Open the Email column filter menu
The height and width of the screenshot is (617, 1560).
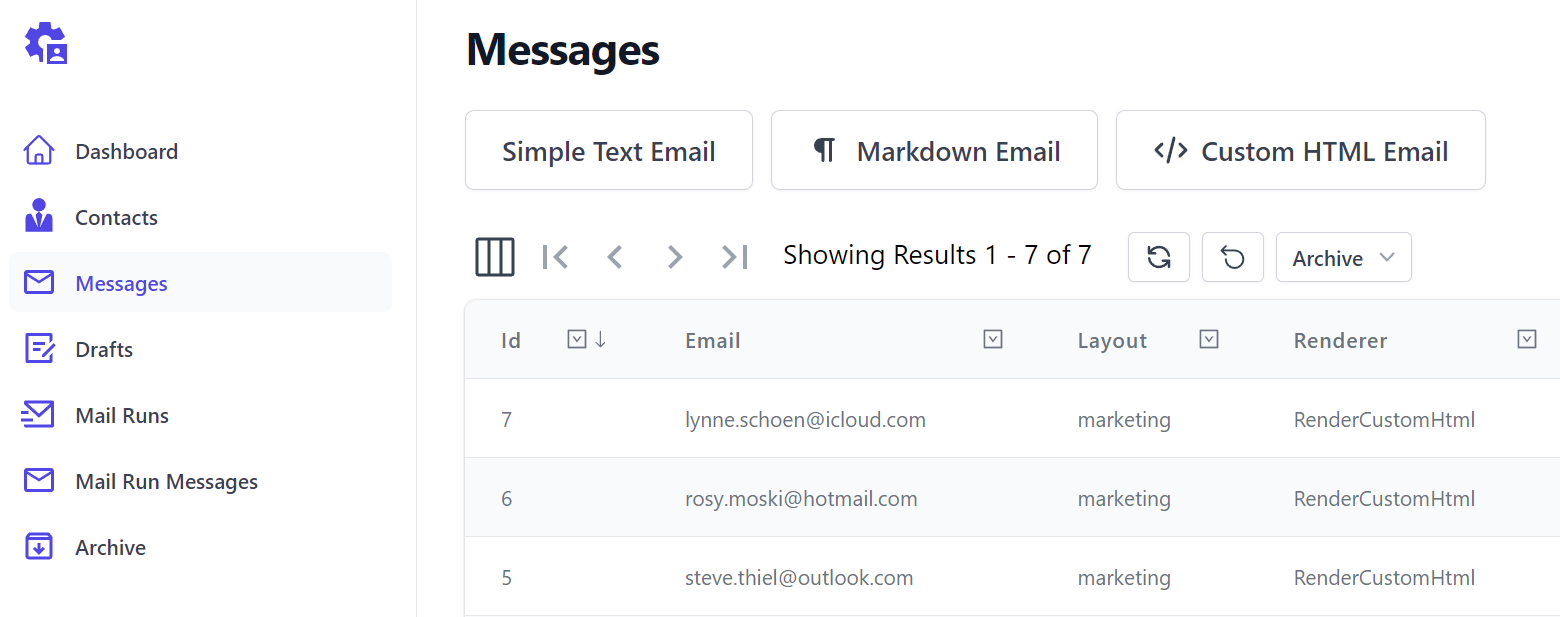click(x=993, y=340)
